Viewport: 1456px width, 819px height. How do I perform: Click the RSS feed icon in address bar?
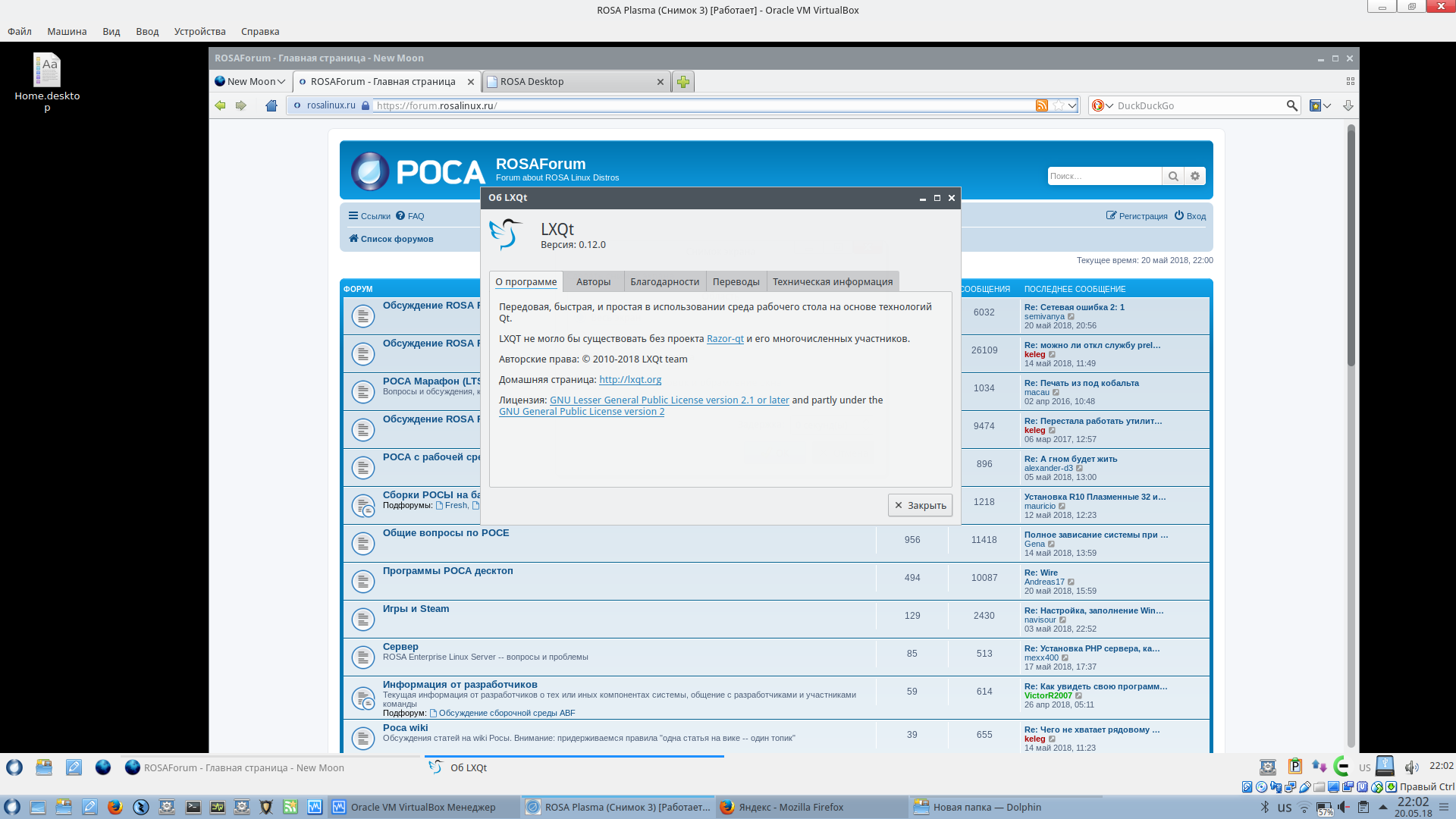[x=1042, y=105]
